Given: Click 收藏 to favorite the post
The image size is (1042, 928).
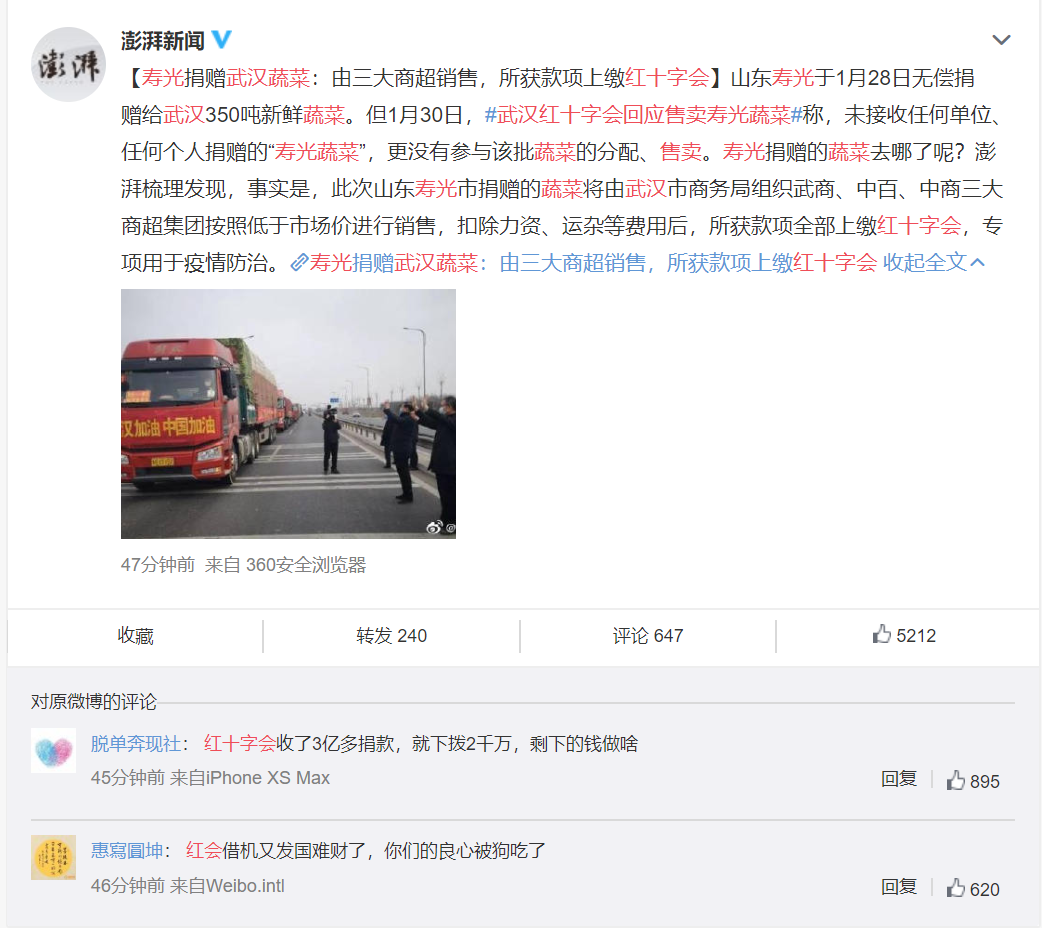Looking at the screenshot, I should pyautogui.click(x=136, y=636).
